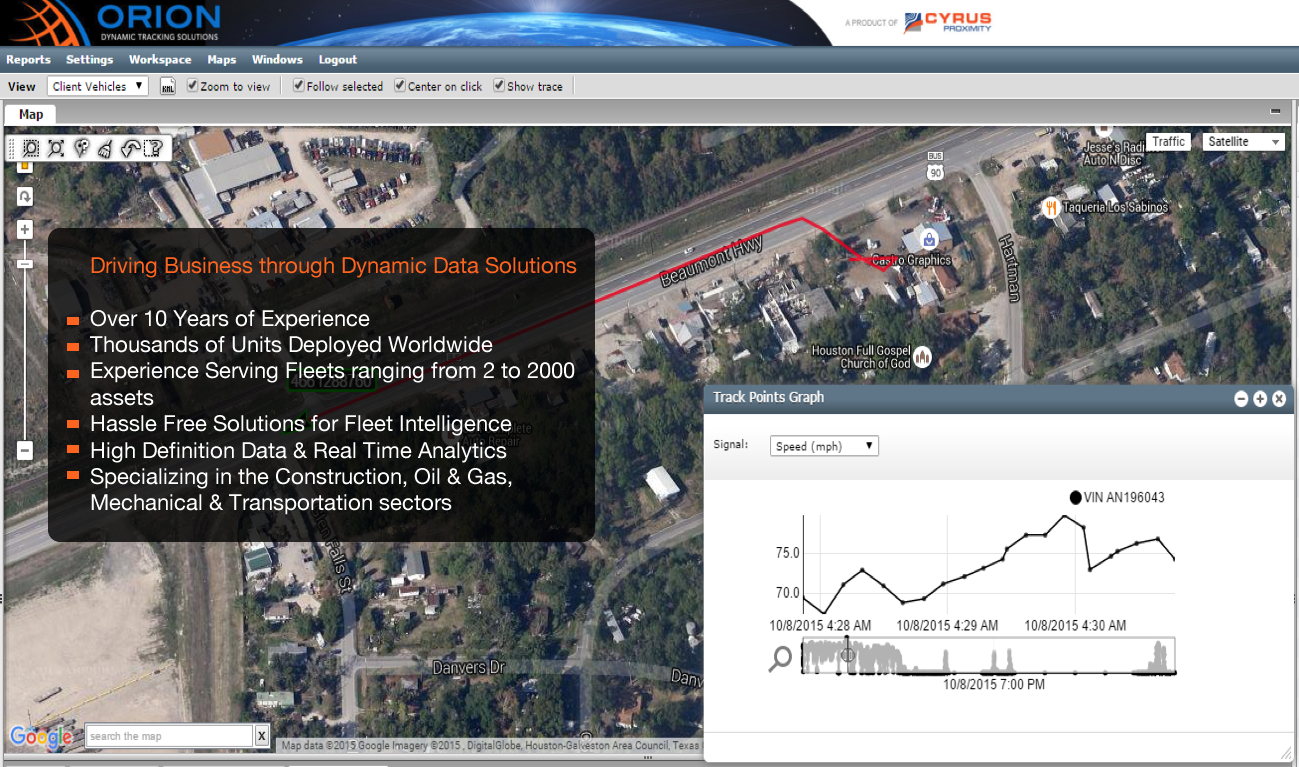Clear map search with the X button
The image size is (1299, 767).
[261, 736]
